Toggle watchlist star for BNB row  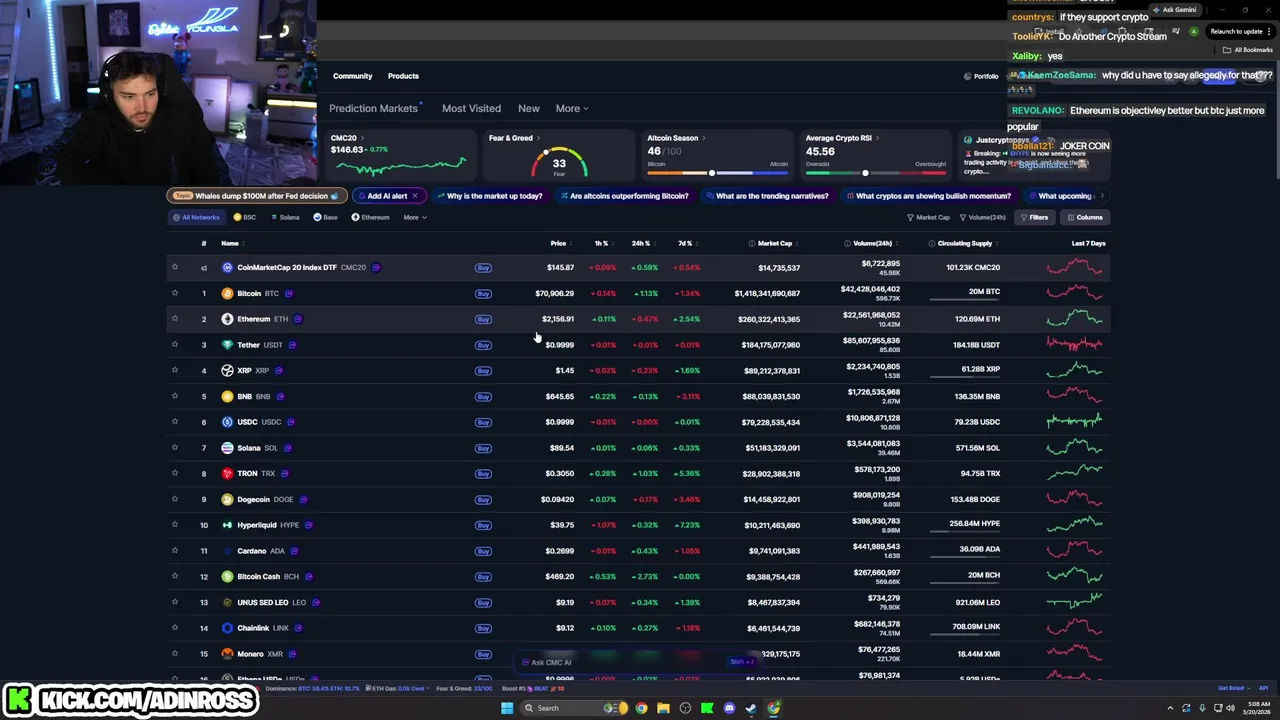(x=175, y=396)
